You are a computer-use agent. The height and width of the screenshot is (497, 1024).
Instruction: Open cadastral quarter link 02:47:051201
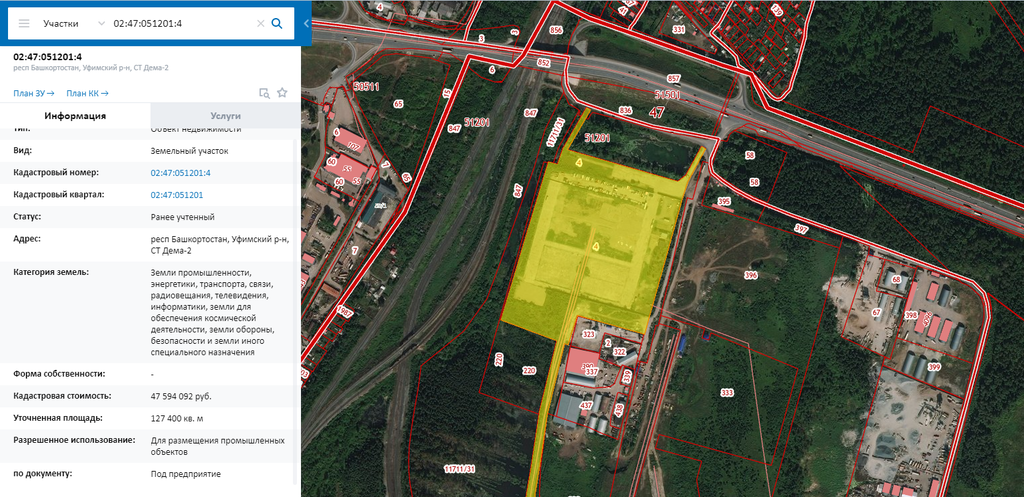click(177, 195)
